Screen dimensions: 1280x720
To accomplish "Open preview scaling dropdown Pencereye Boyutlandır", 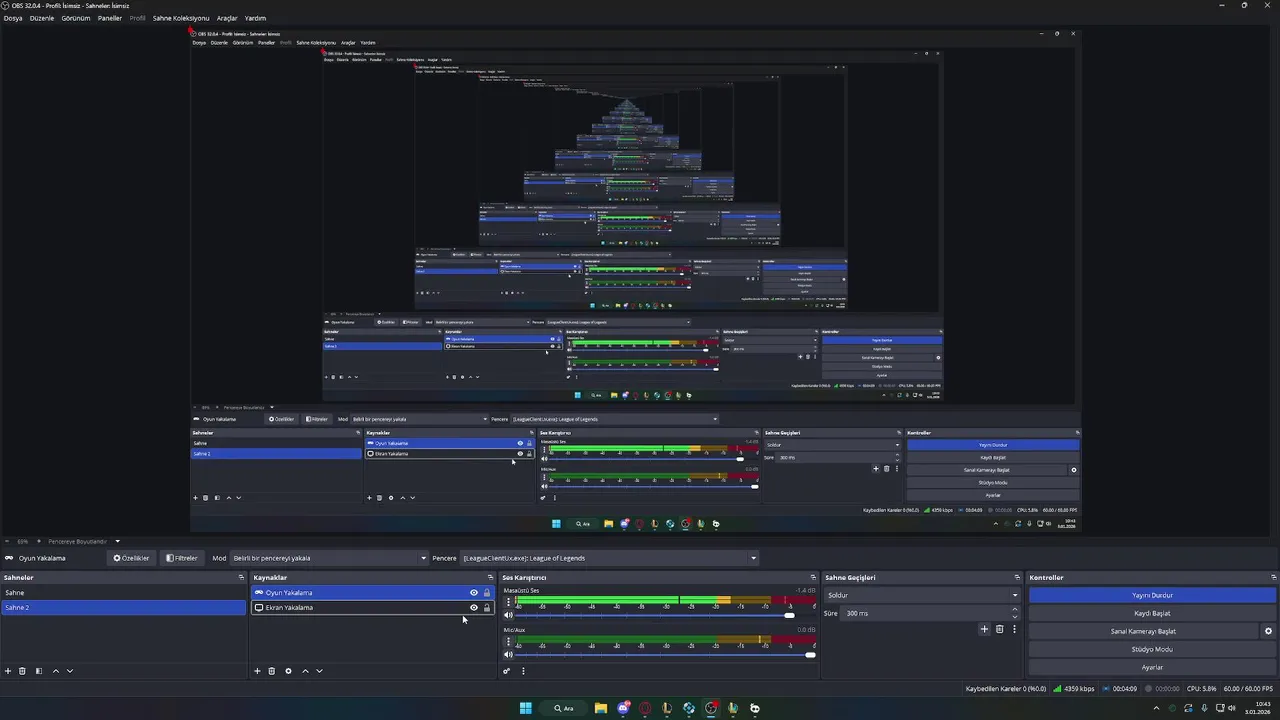I will [84, 541].
